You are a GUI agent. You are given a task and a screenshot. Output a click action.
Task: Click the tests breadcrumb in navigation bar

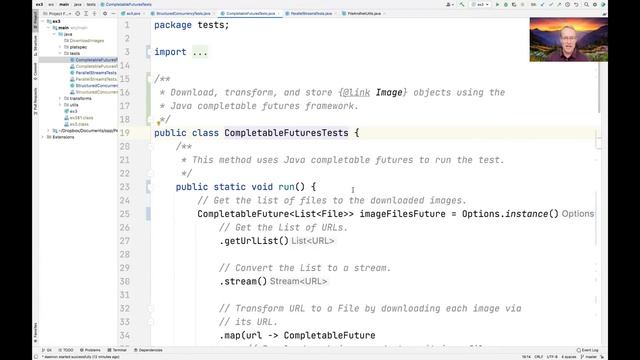[91, 4]
